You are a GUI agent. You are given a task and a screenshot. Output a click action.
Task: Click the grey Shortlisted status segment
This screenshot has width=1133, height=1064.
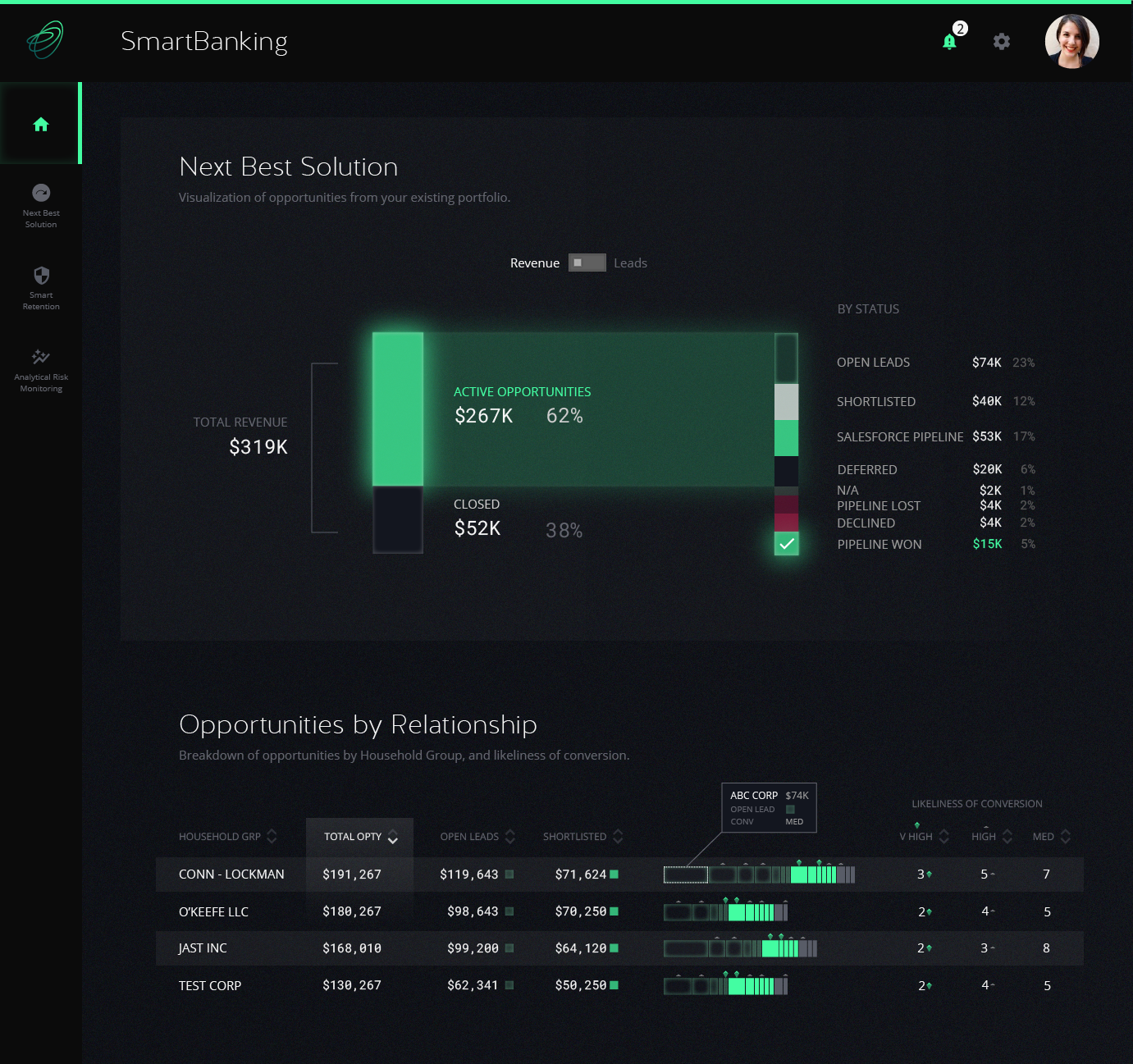(x=786, y=402)
